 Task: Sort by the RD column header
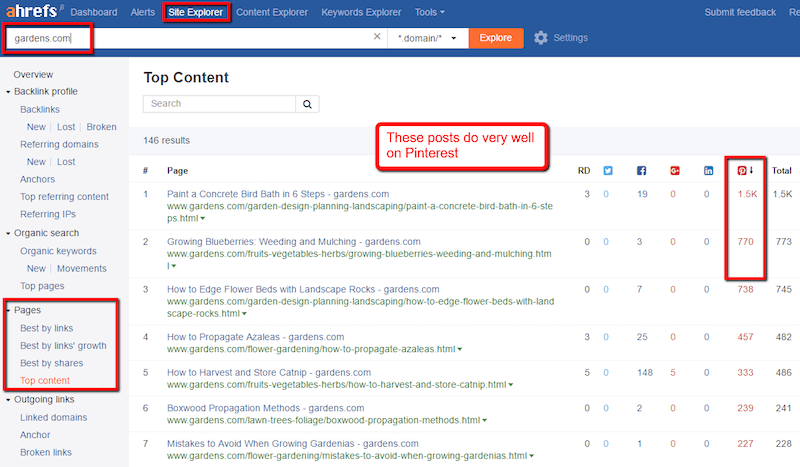click(584, 170)
